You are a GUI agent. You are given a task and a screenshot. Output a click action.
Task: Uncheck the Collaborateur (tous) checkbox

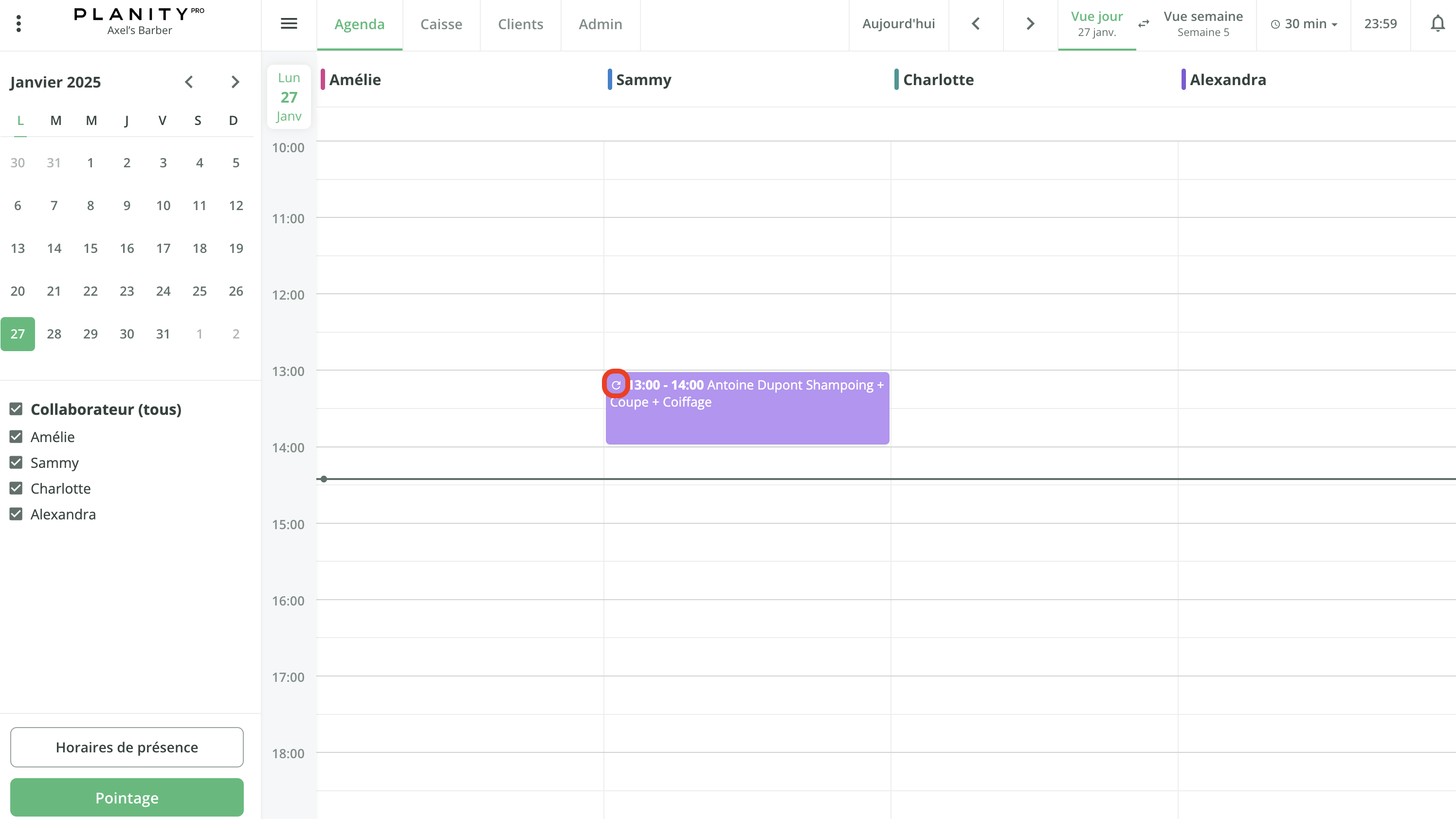[x=16, y=409]
